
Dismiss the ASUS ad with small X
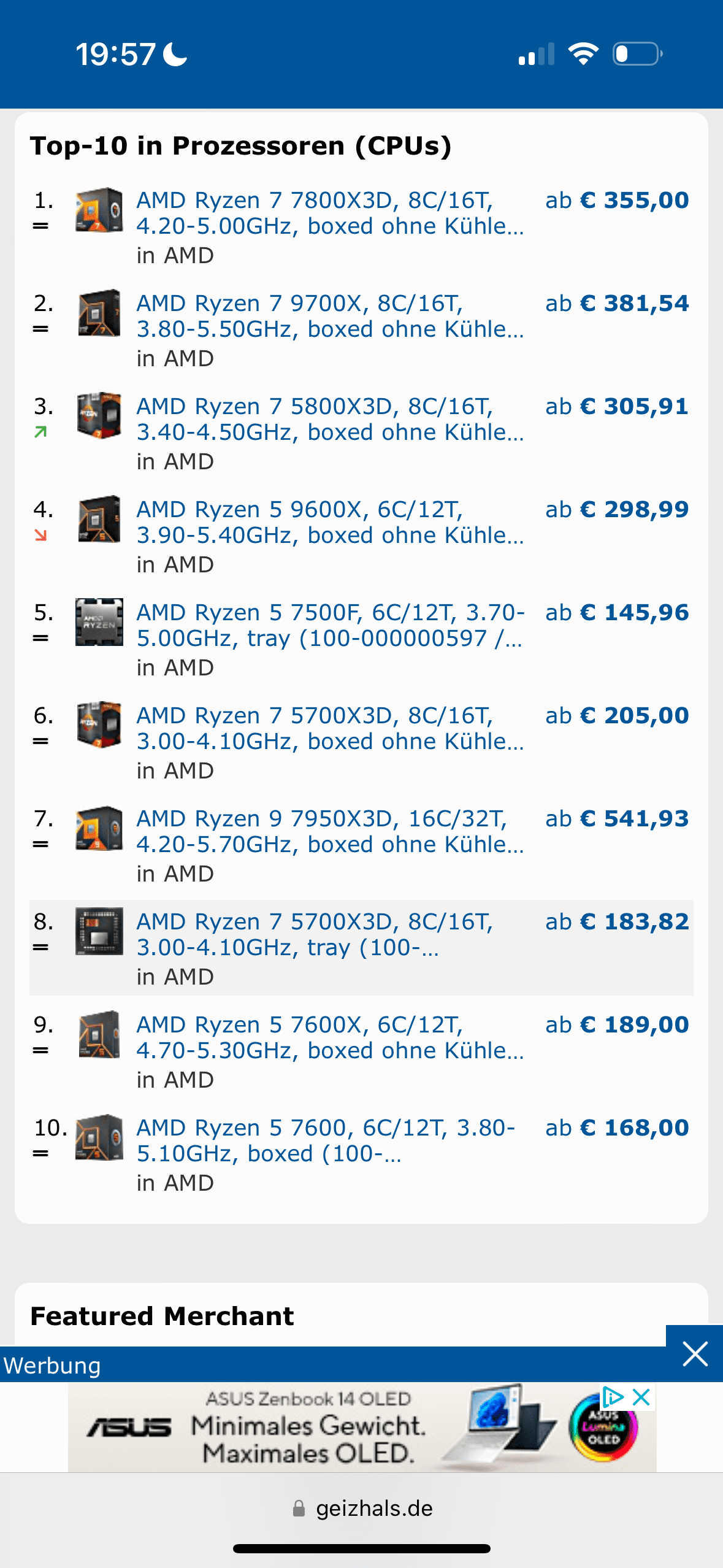[641, 1397]
